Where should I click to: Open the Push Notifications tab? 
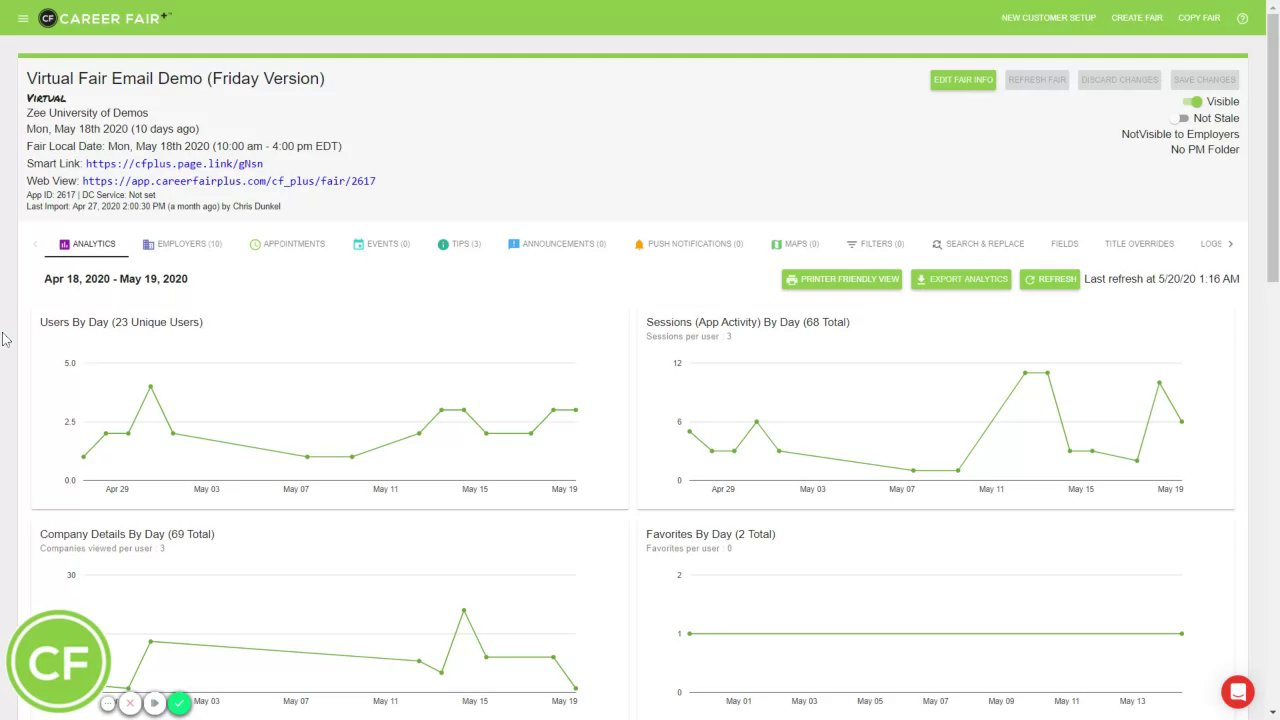(x=688, y=244)
